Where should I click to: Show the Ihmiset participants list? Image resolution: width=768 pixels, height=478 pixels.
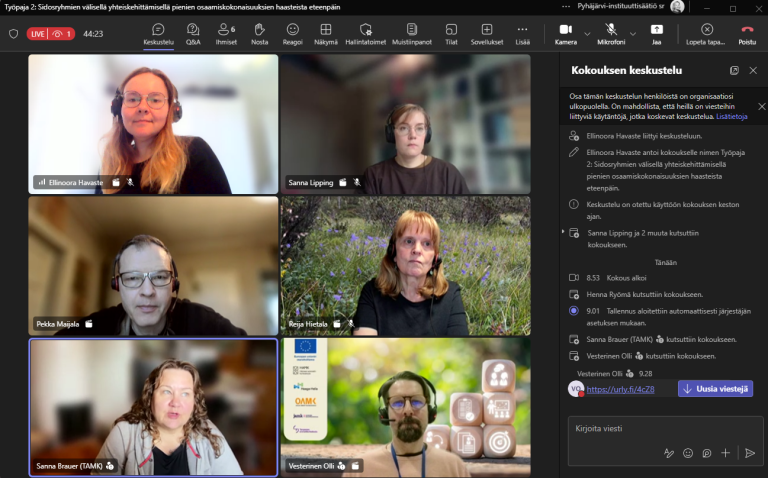(226, 34)
